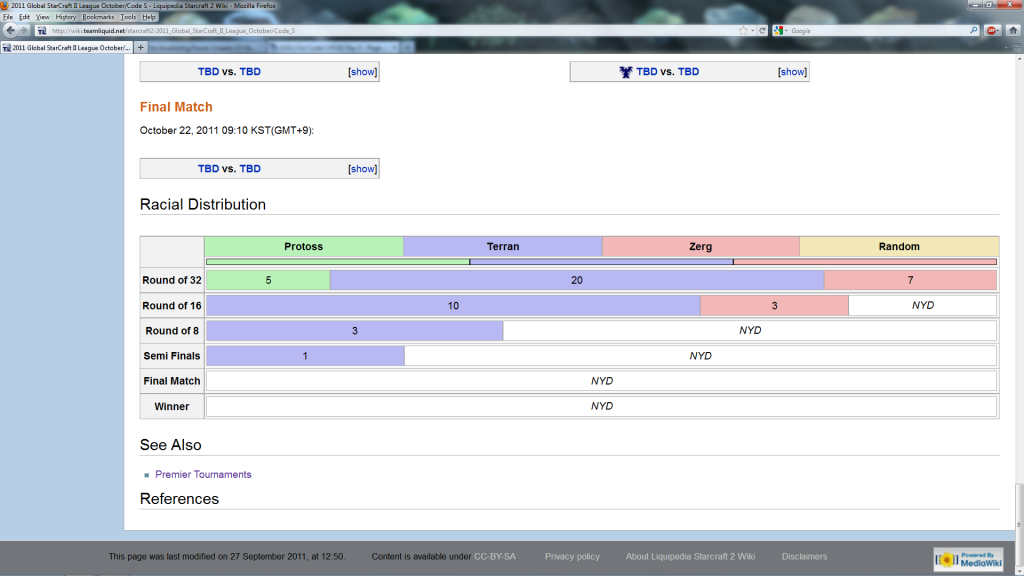Open the Adblock Plus toolbar icon

[992, 31]
